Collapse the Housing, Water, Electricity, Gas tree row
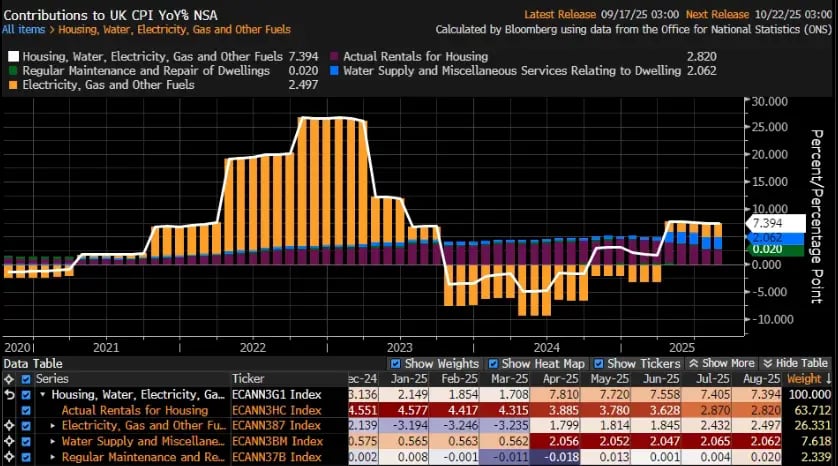This screenshot has height=466, width=838. pos(42,395)
